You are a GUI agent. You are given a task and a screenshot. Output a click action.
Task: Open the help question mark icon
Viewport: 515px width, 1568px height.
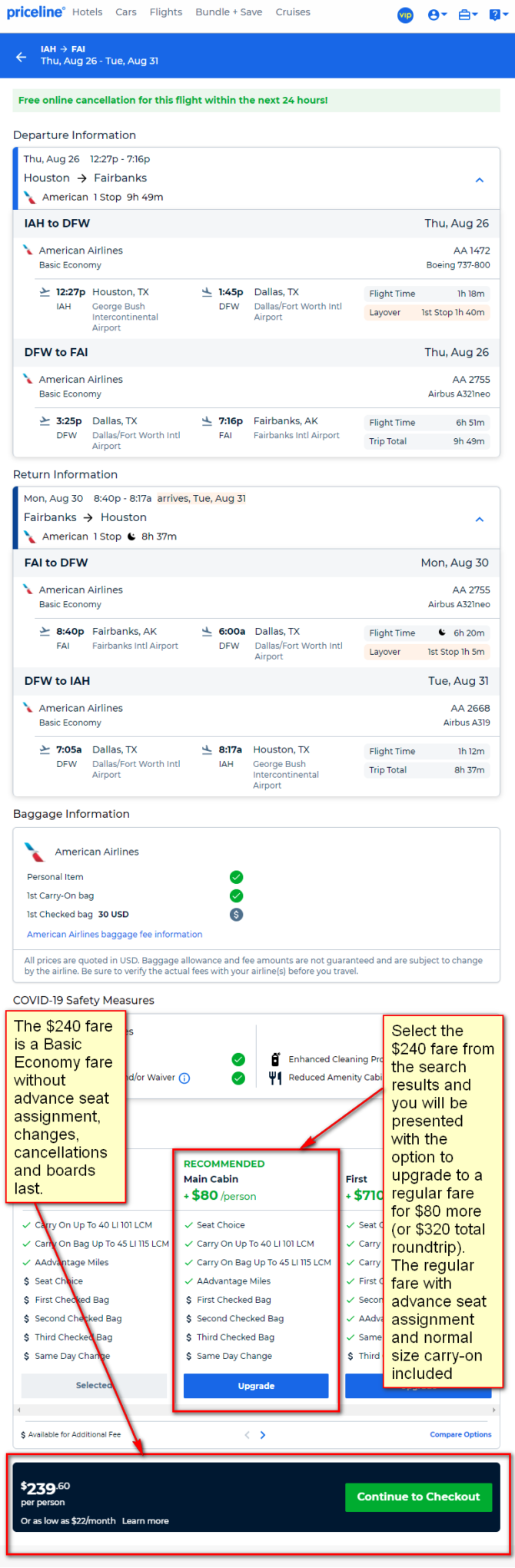[497, 14]
